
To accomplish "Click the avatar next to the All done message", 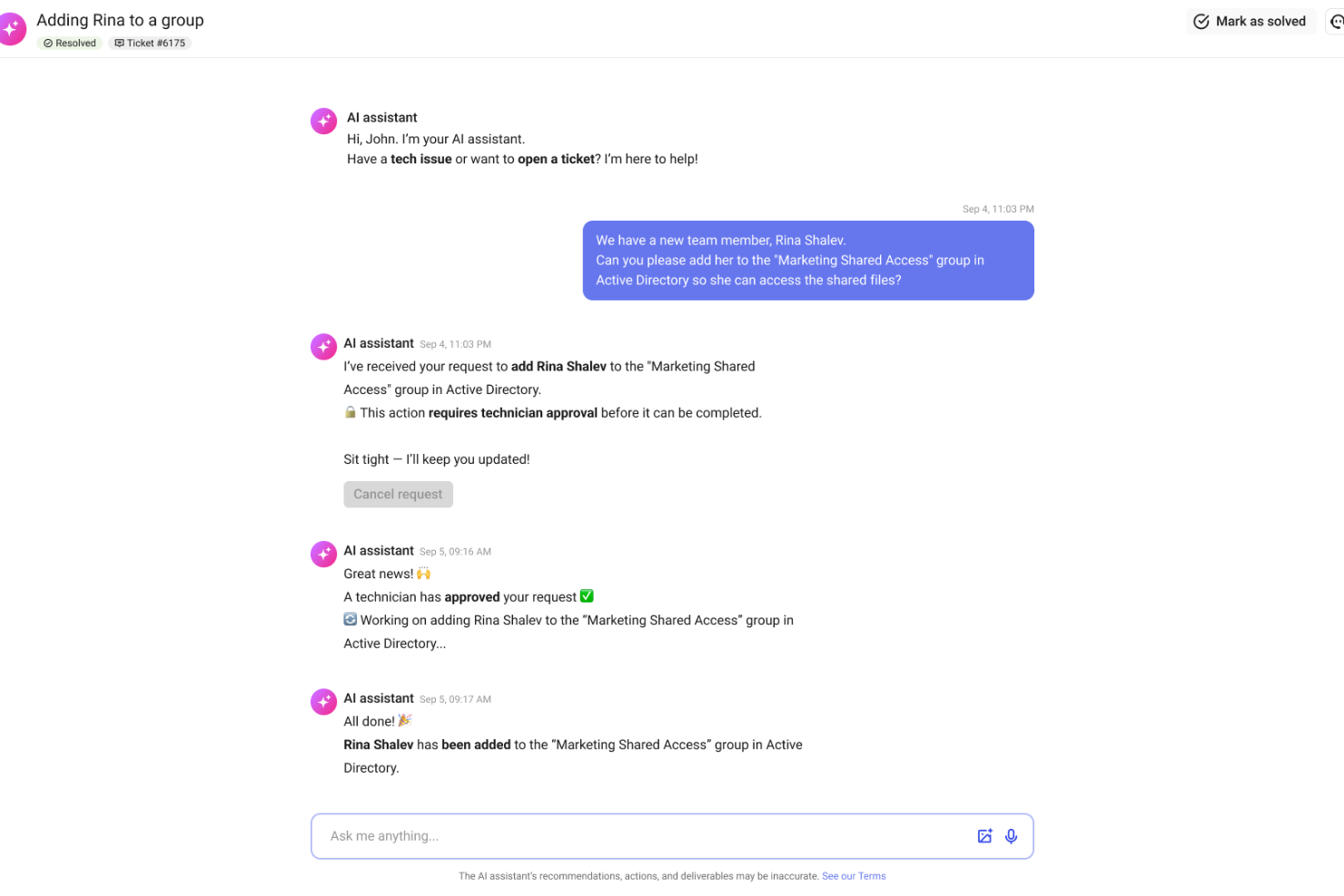I will (x=323, y=701).
